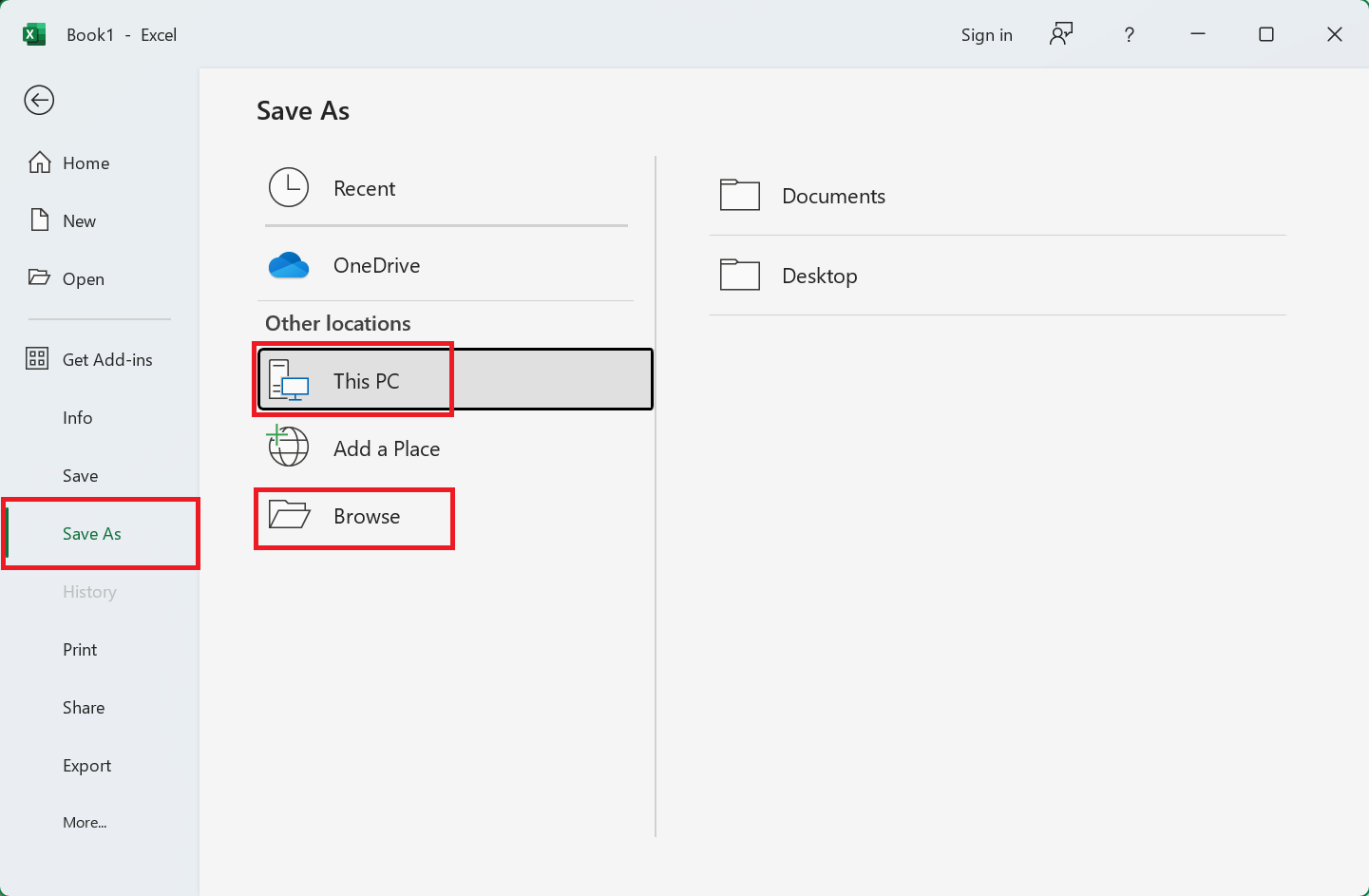The image size is (1369, 896).
Task: Click the Open label in sidebar
Action: pyautogui.click(x=84, y=279)
